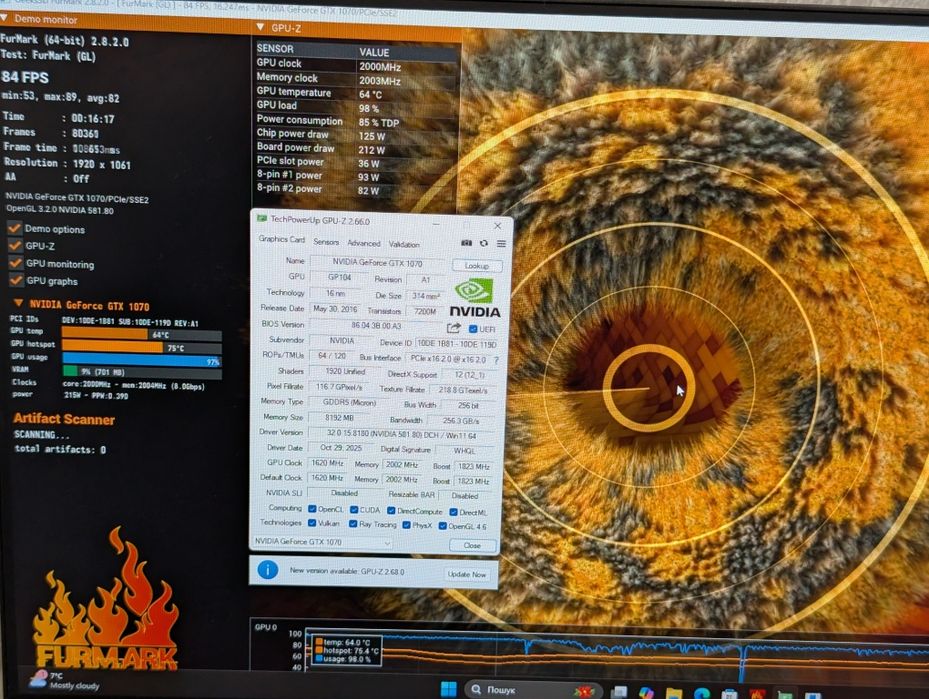This screenshot has width=929, height=699.
Task: Click the Driver Version field
Action: (x=402, y=435)
